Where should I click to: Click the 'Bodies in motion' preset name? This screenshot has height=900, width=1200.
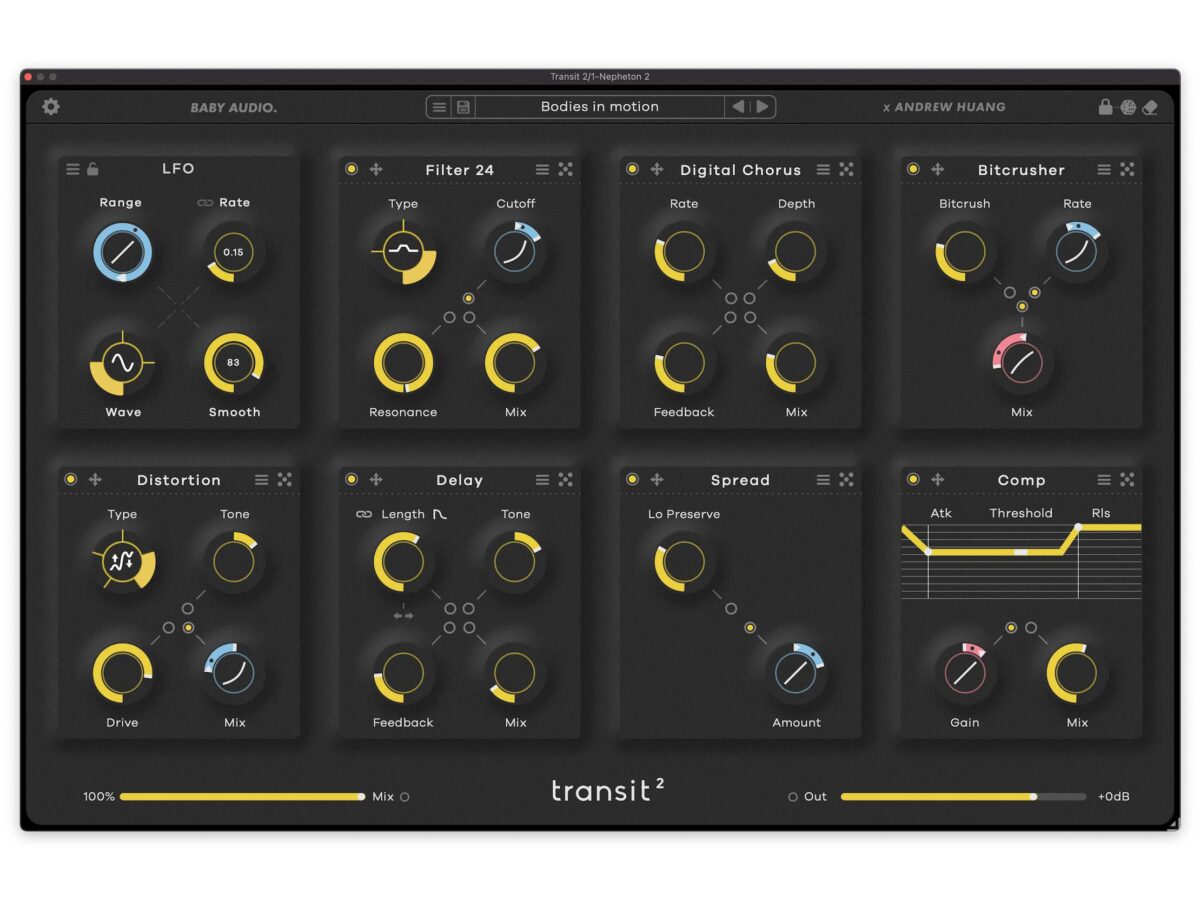[x=599, y=107]
